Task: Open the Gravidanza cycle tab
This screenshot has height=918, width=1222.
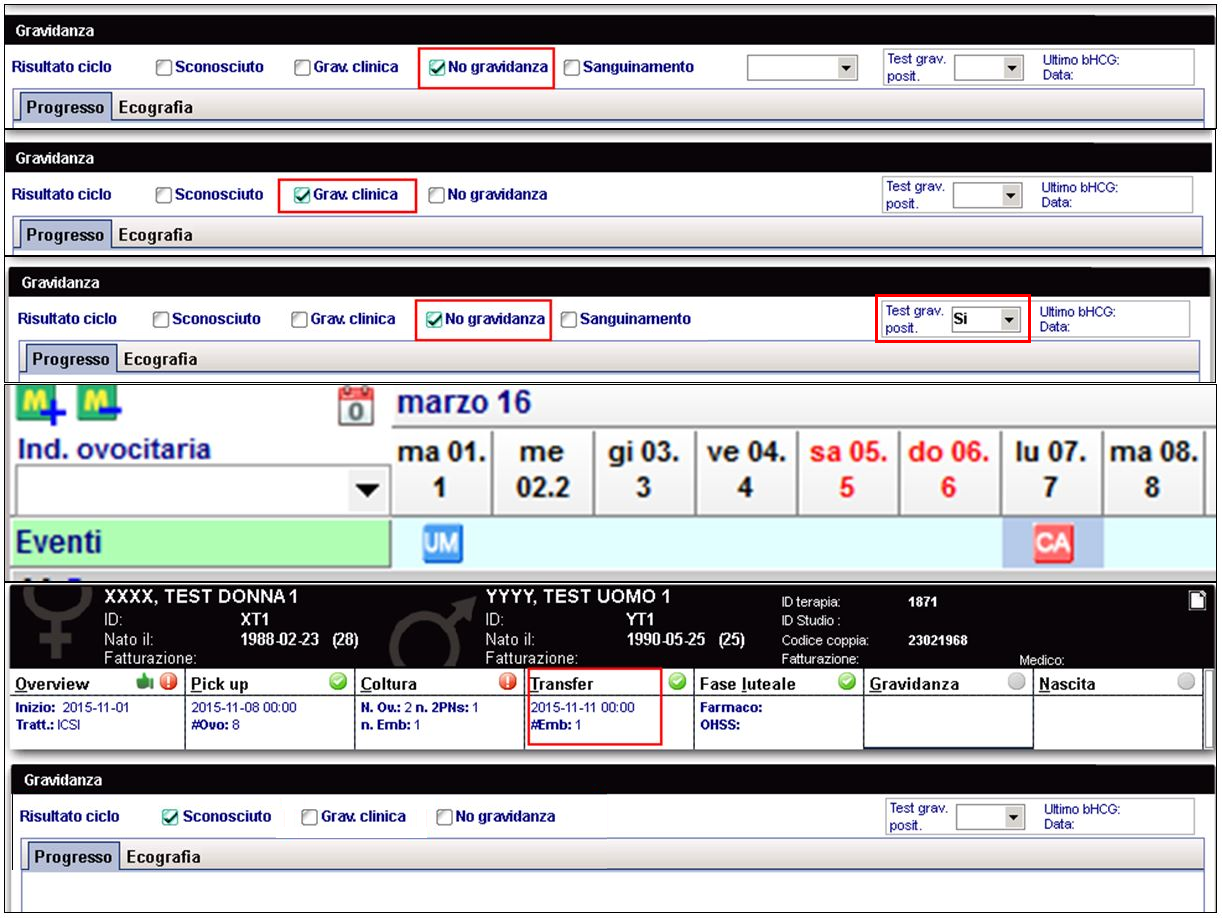Action: coord(913,684)
